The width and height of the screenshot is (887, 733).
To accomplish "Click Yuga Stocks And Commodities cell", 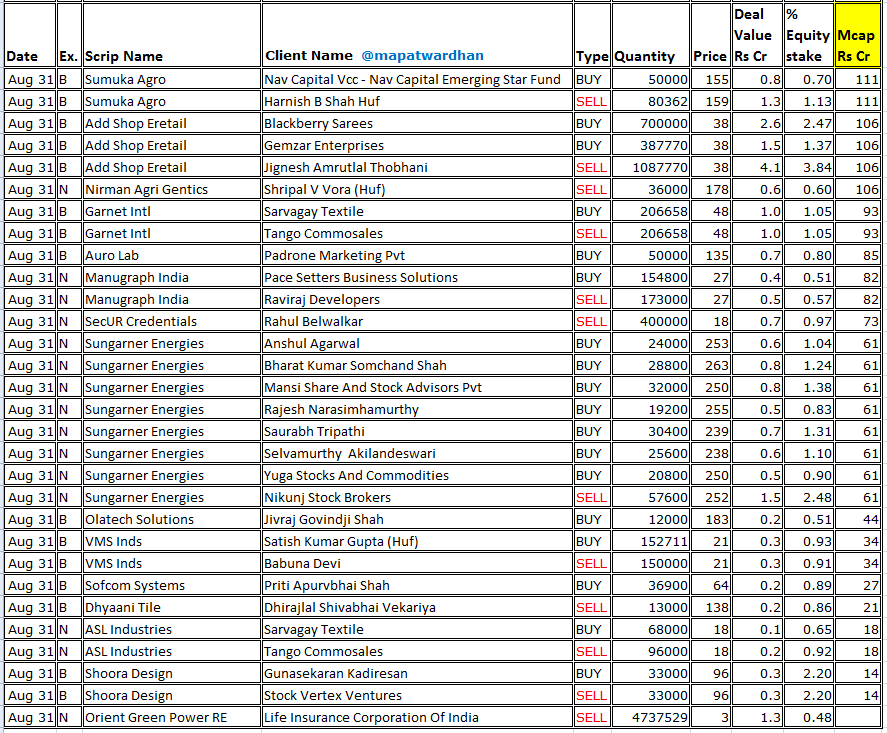I will pyautogui.click(x=417, y=476).
